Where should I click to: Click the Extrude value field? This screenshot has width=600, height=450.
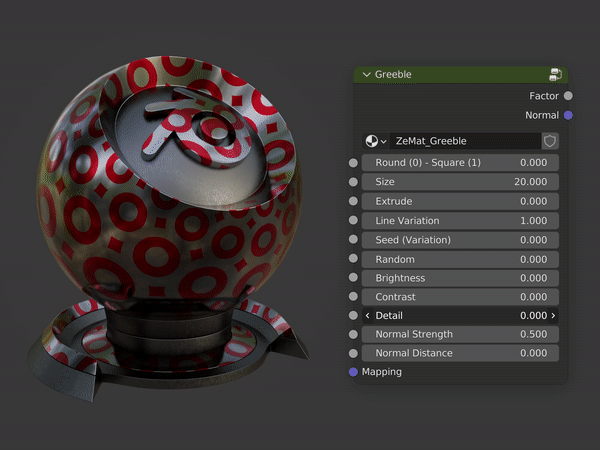click(x=460, y=201)
